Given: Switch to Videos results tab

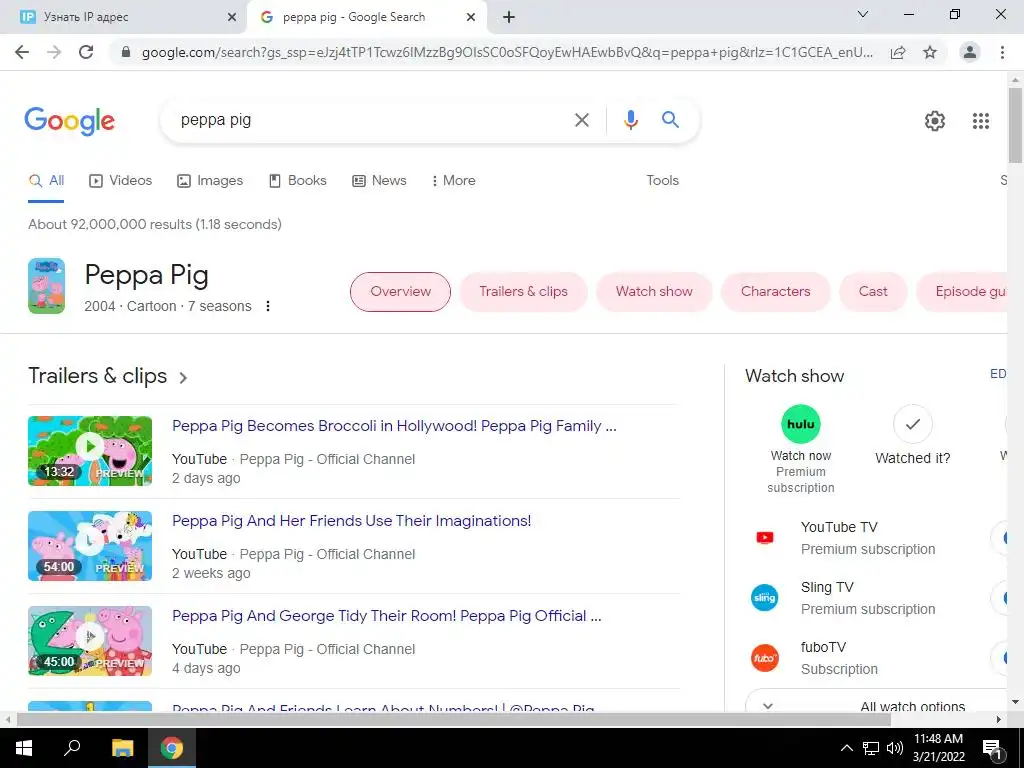Looking at the screenshot, I should [121, 181].
